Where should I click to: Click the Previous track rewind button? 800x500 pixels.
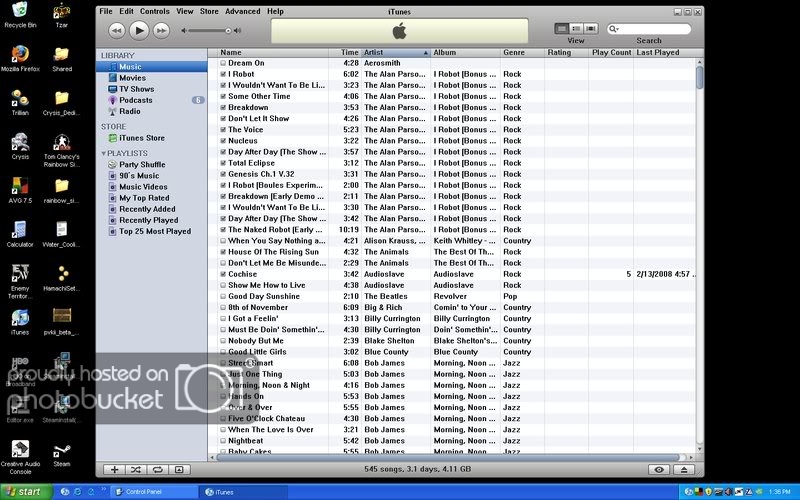tap(116, 31)
